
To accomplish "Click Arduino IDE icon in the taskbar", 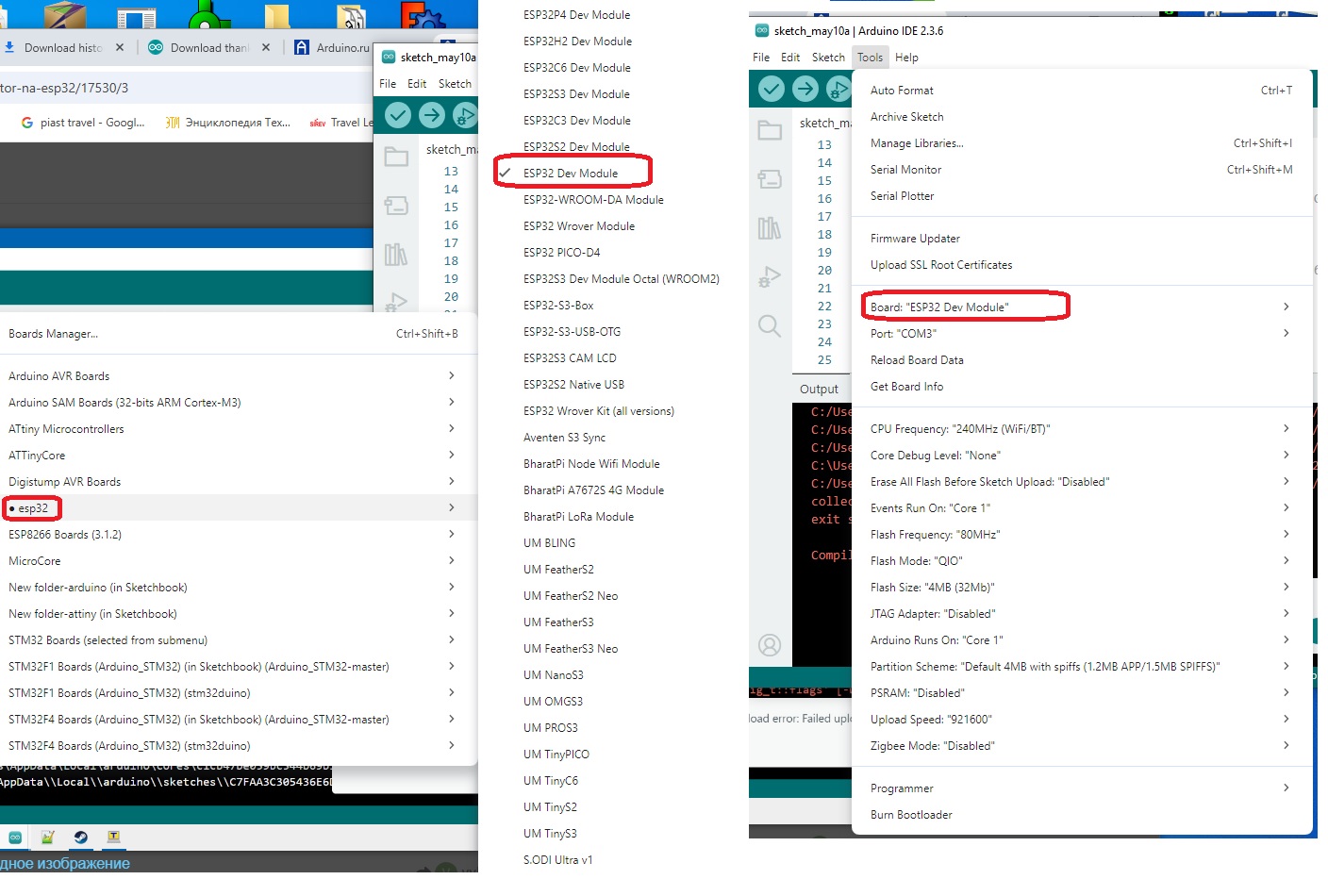I will (15, 837).
